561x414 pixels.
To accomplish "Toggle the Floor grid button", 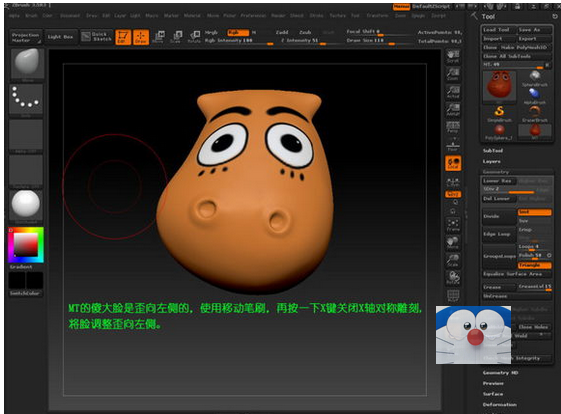I will (x=453, y=145).
